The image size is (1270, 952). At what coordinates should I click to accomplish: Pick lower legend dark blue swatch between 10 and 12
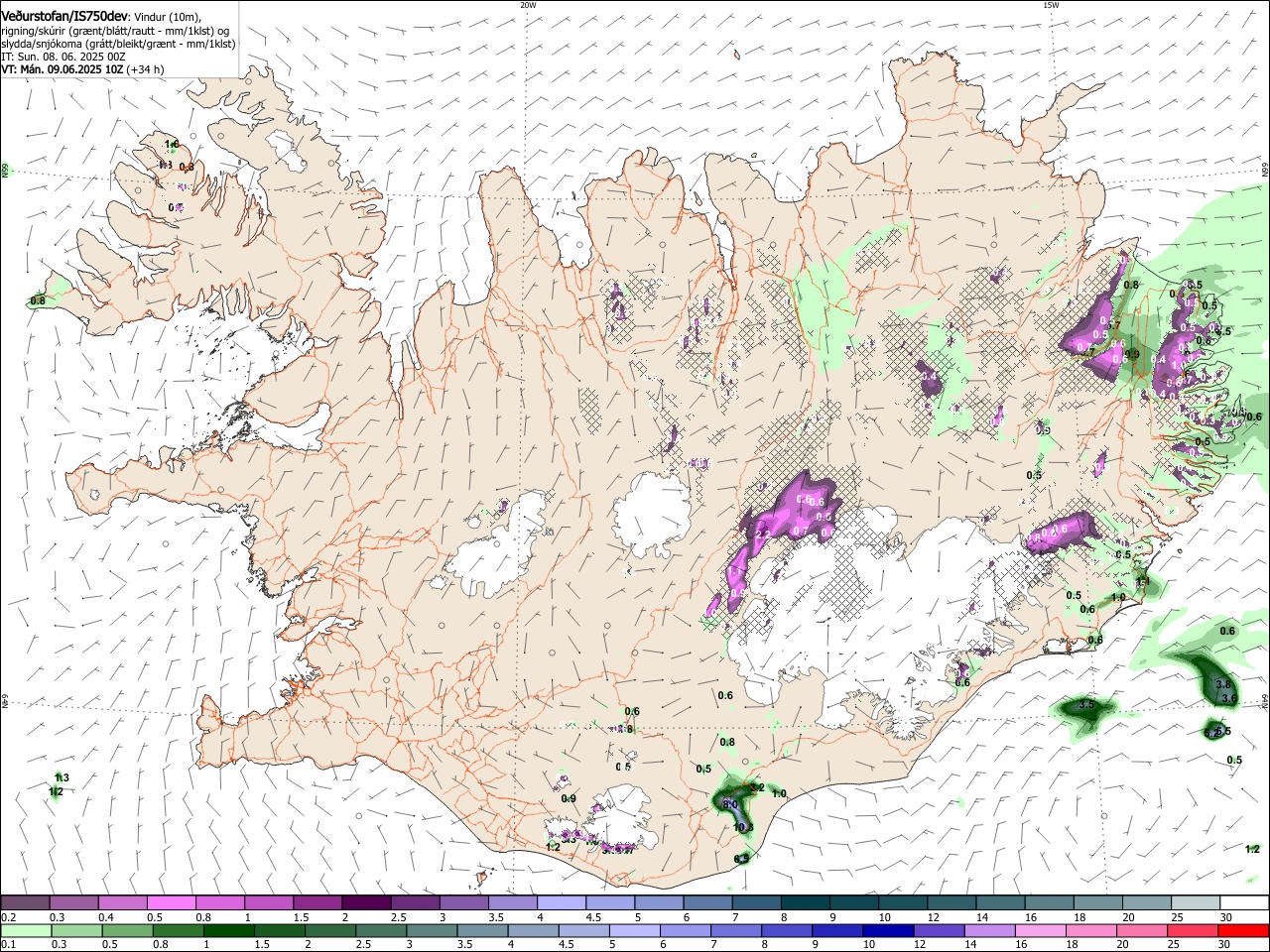pyautogui.click(x=889, y=930)
